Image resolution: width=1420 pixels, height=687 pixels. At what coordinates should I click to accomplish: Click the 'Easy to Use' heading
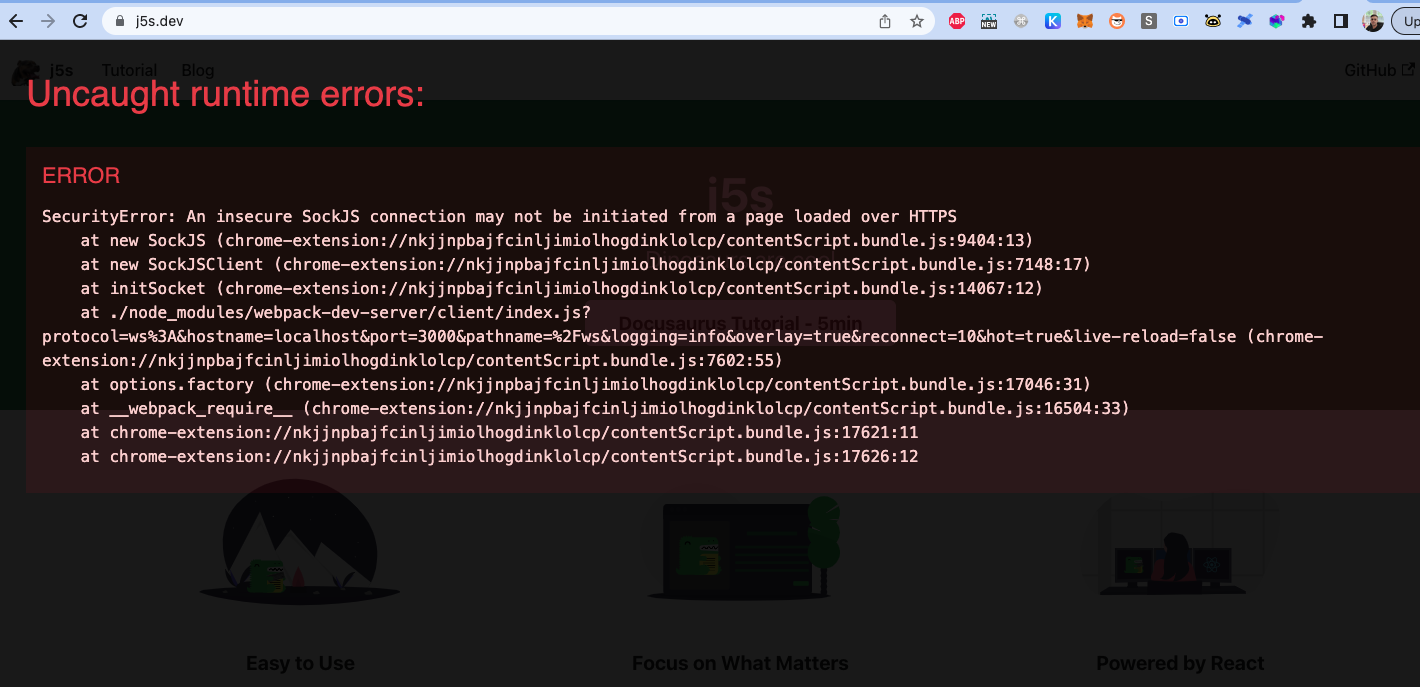click(300, 663)
